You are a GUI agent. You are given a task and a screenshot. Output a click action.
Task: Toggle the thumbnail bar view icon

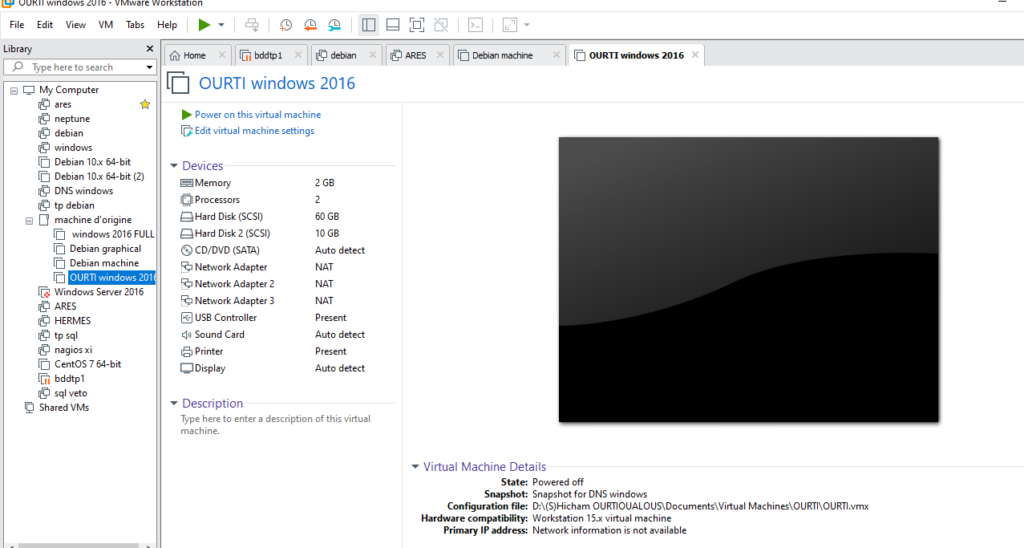coord(392,25)
